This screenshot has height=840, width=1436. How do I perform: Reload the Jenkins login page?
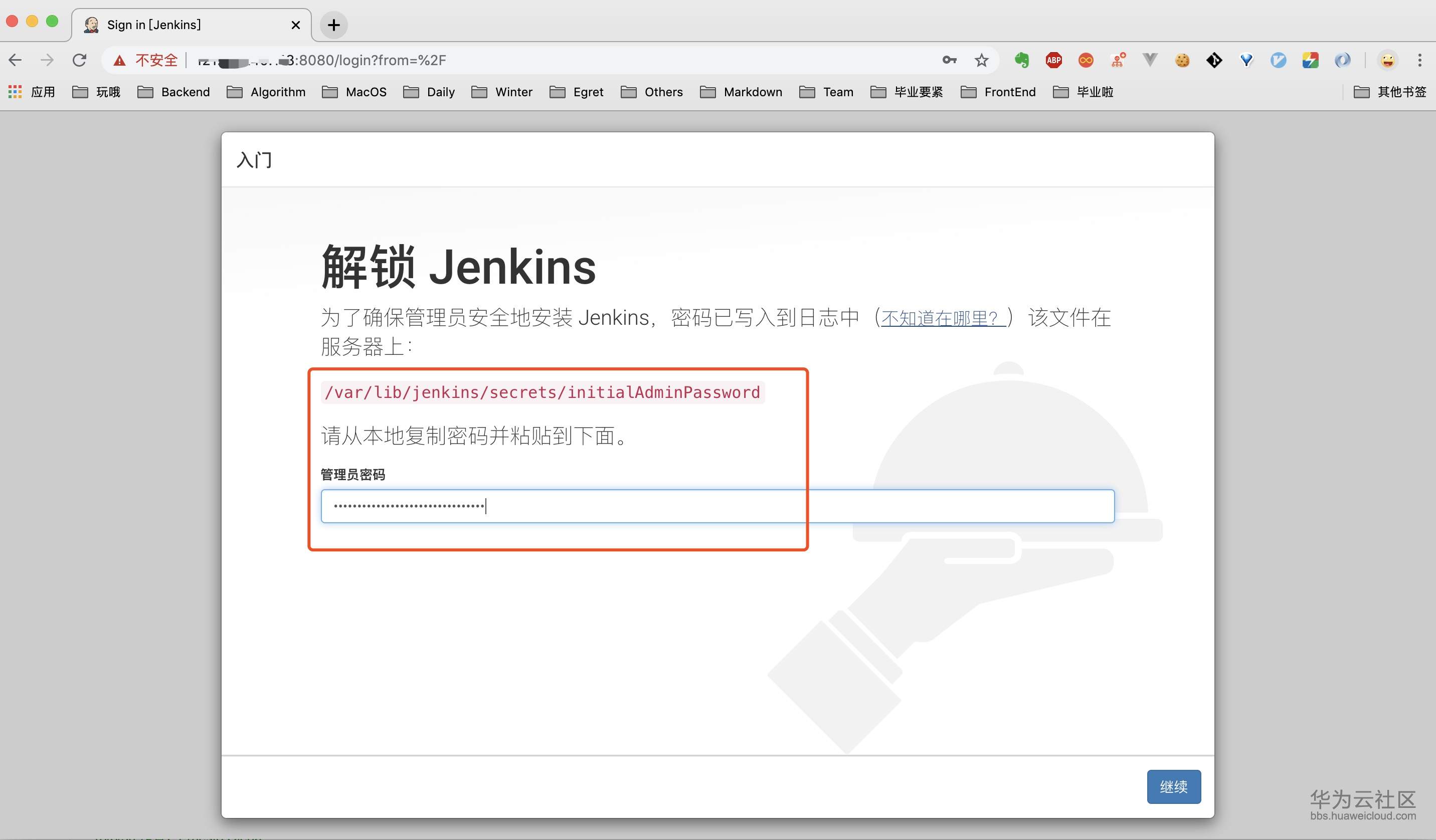click(80, 60)
